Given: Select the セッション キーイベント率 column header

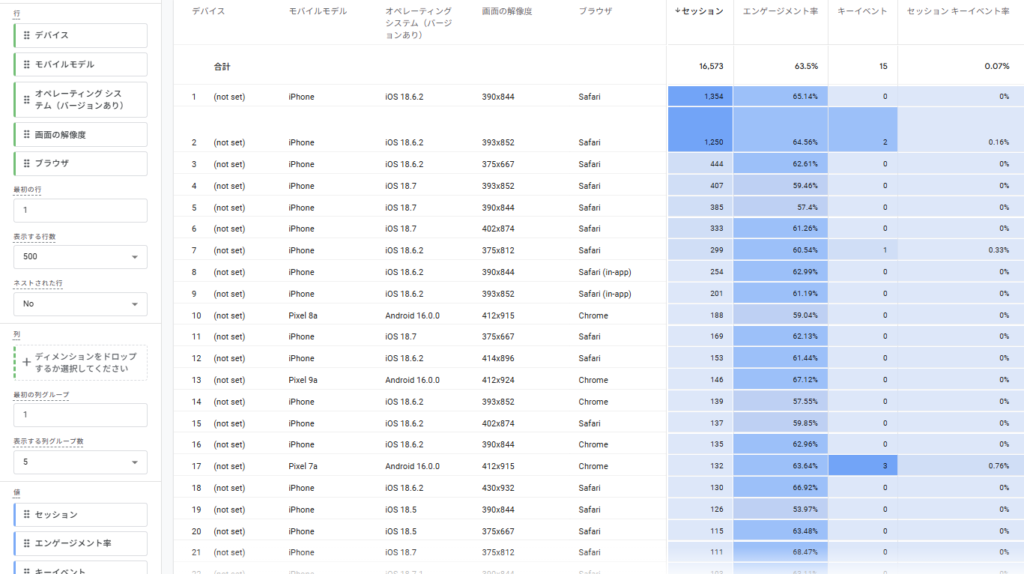Looking at the screenshot, I should 957,10.
